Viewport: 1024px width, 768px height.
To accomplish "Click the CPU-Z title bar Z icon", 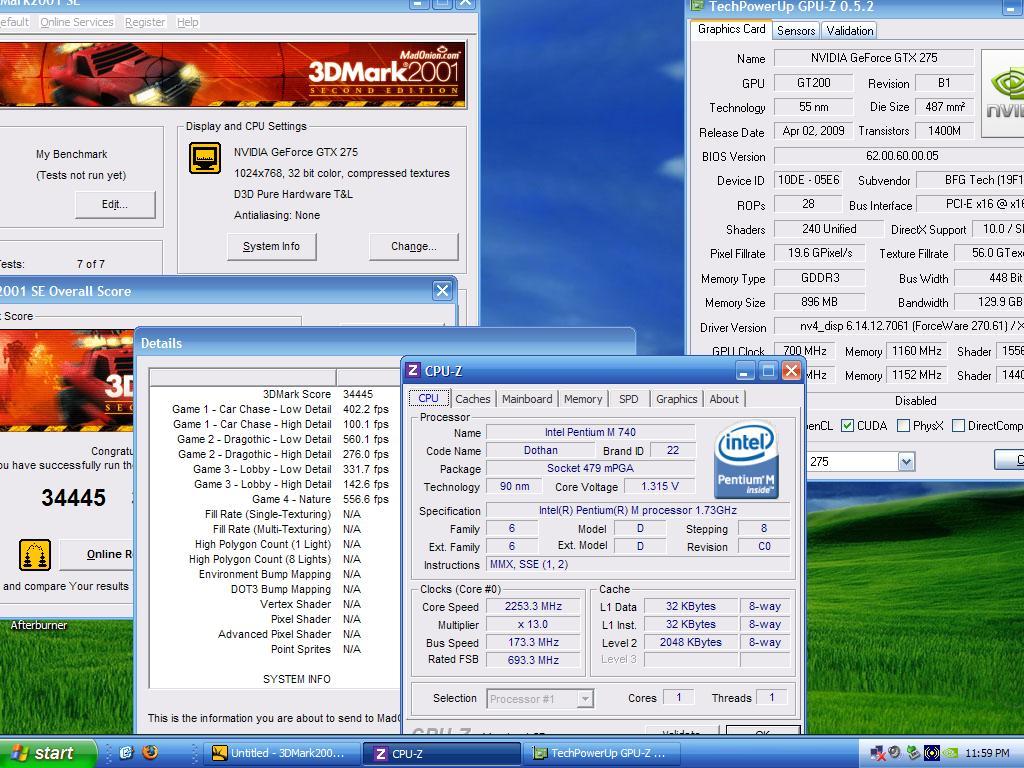I will (413, 370).
